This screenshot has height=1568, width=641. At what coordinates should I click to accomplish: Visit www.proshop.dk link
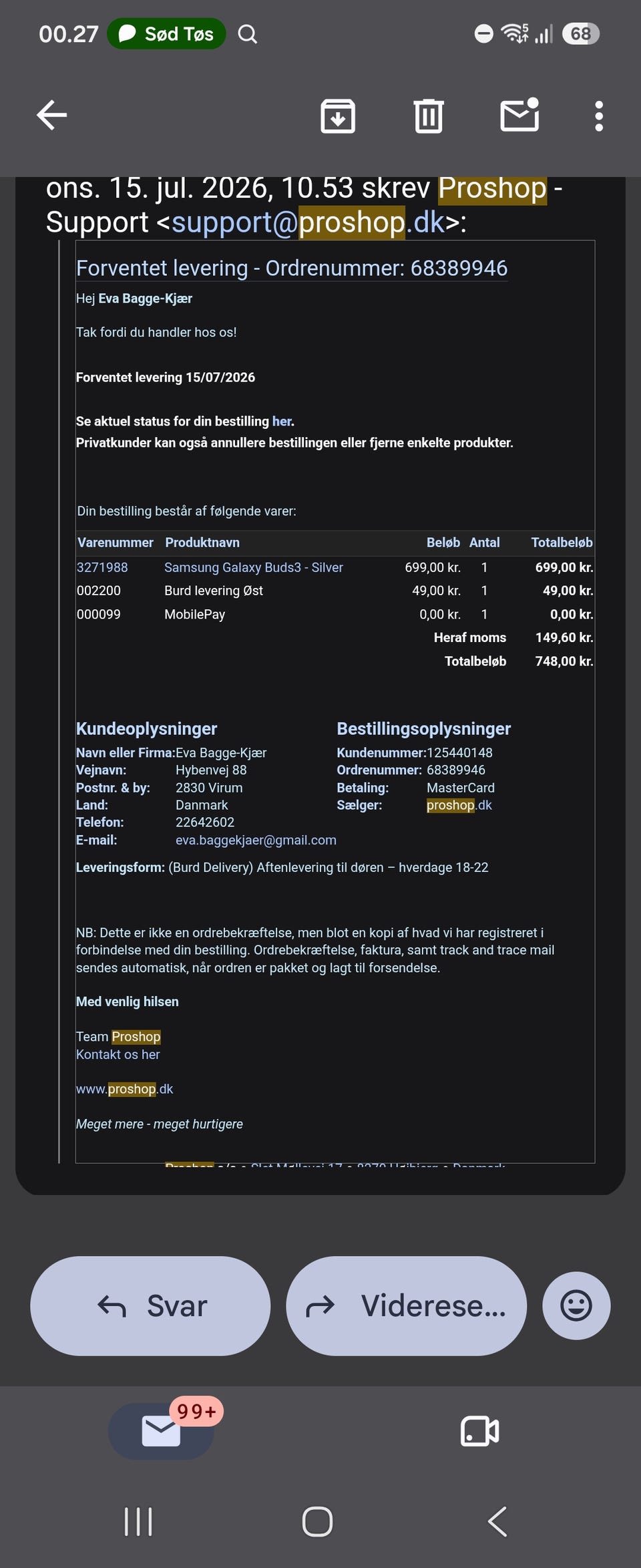tap(124, 1089)
